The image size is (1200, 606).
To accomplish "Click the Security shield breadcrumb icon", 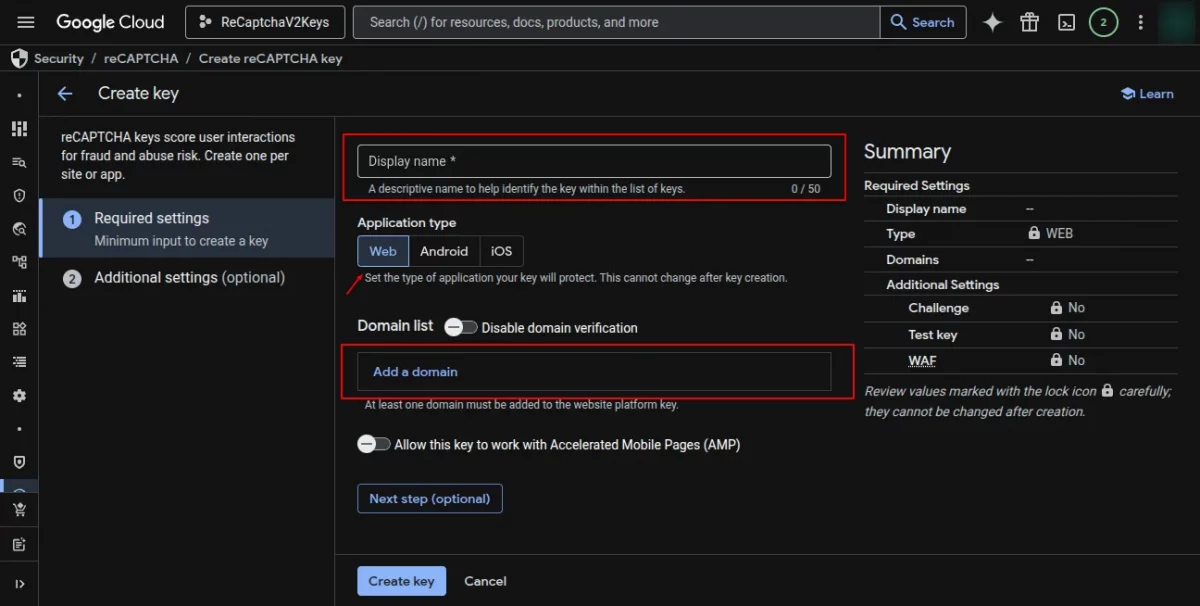I will (x=19, y=58).
